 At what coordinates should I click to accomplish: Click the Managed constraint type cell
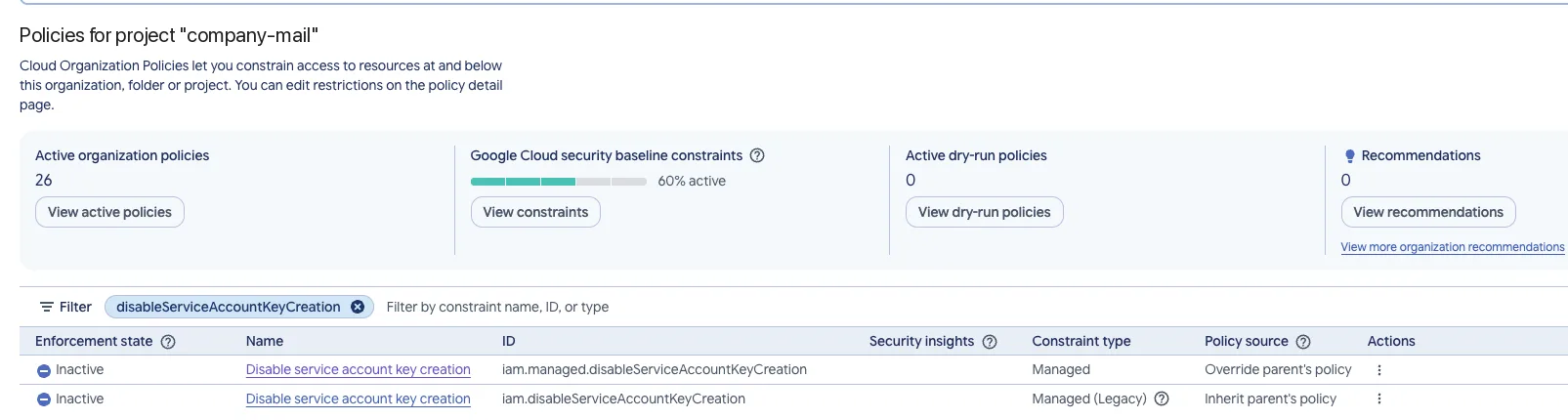[1061, 370]
